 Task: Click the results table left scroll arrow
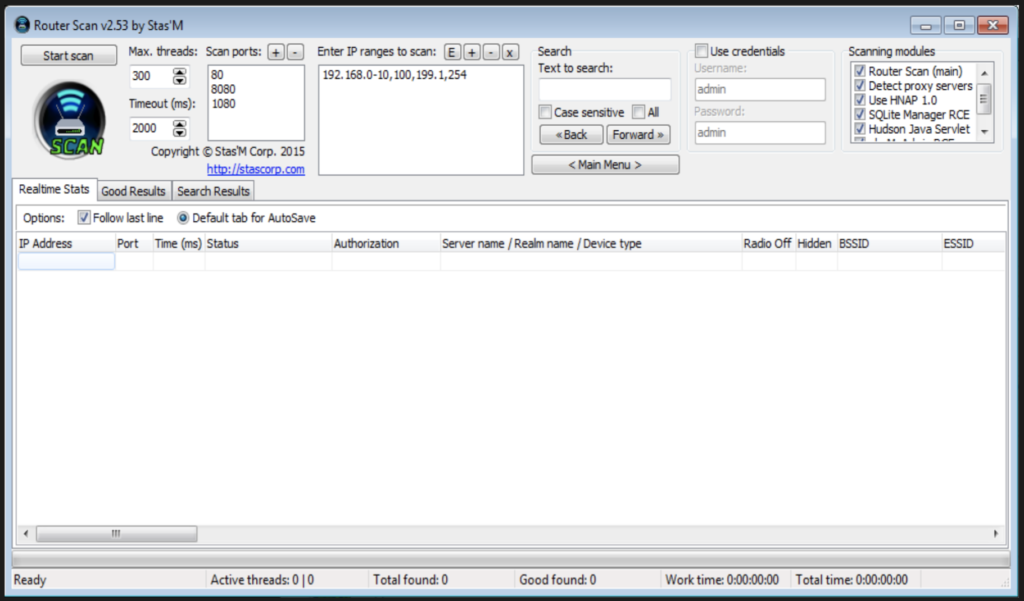coord(25,534)
